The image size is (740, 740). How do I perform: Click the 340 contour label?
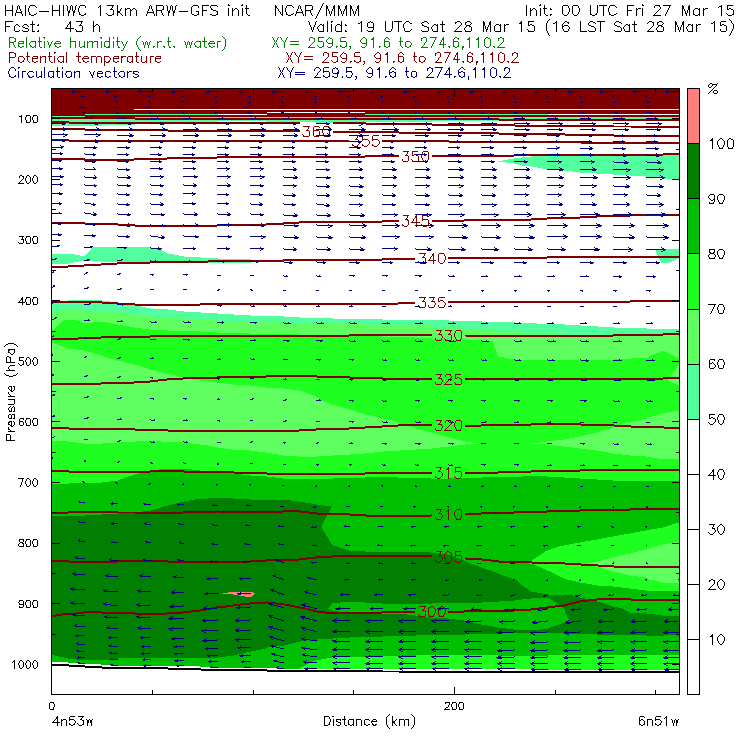tap(432, 258)
